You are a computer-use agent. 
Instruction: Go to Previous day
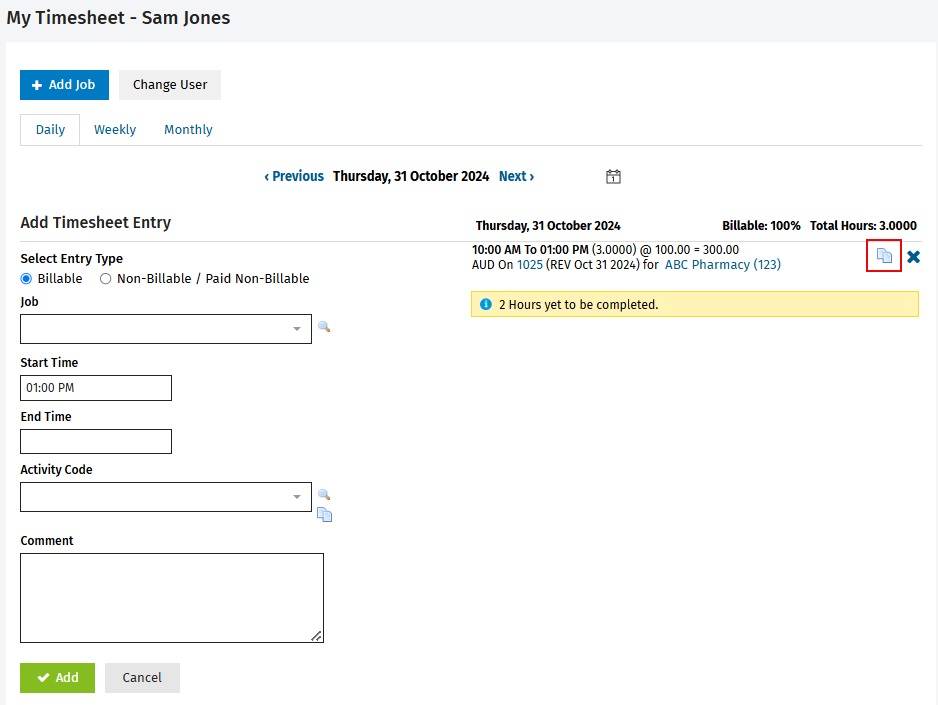294,176
